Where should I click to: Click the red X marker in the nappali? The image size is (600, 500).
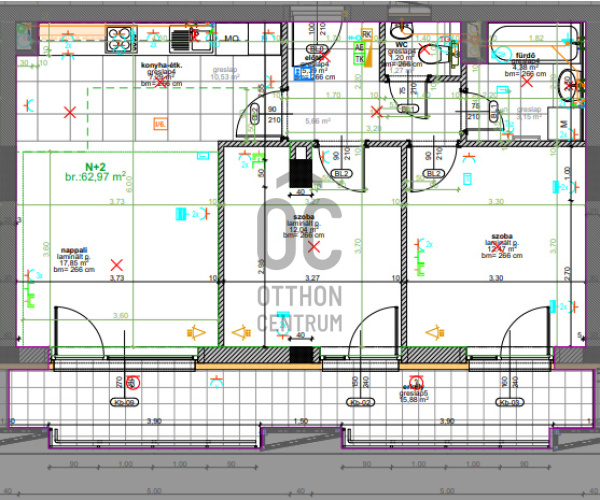point(117,265)
